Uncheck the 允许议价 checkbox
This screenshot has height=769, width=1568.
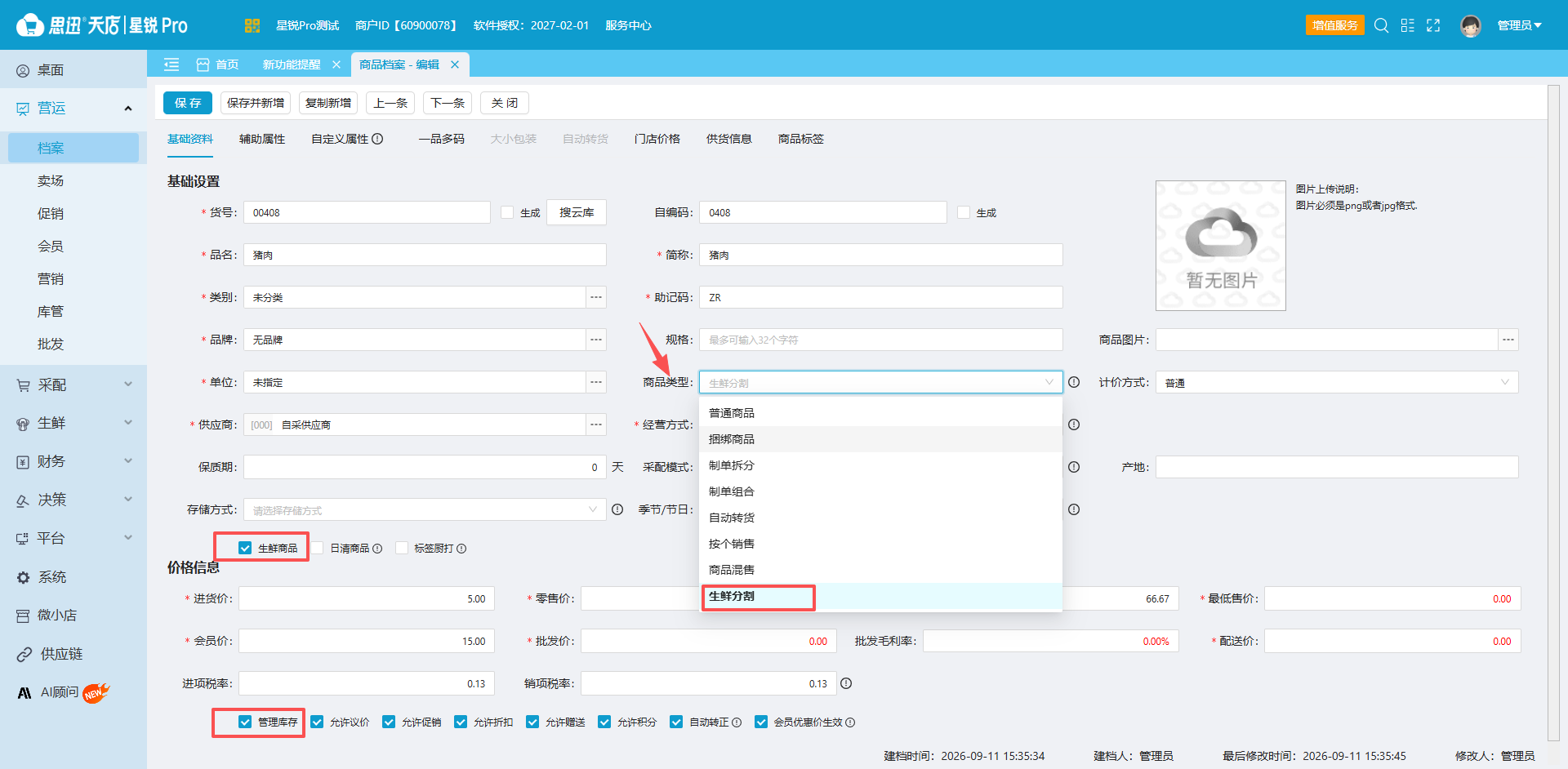point(317,722)
